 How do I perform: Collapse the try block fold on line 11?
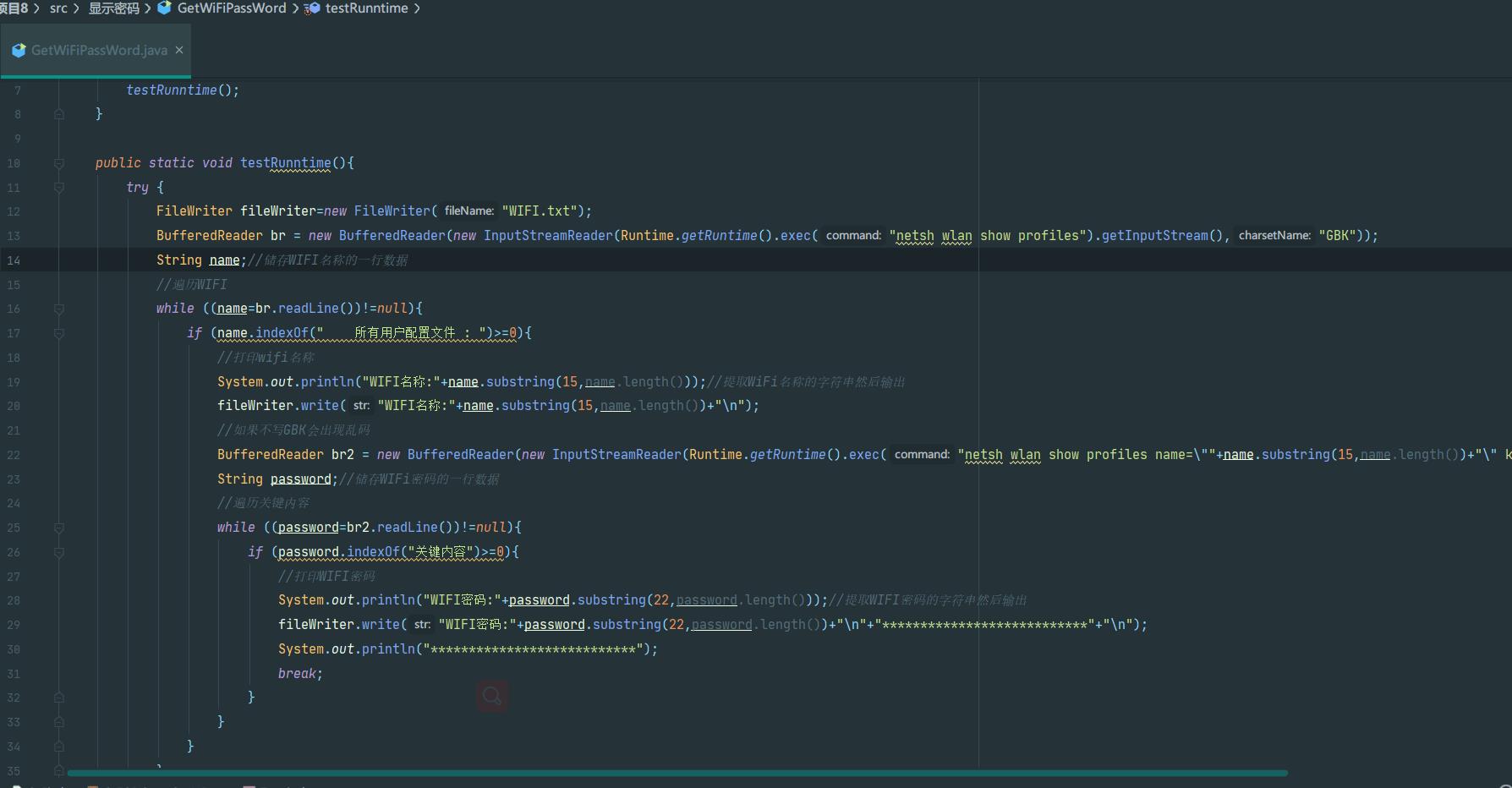59,188
